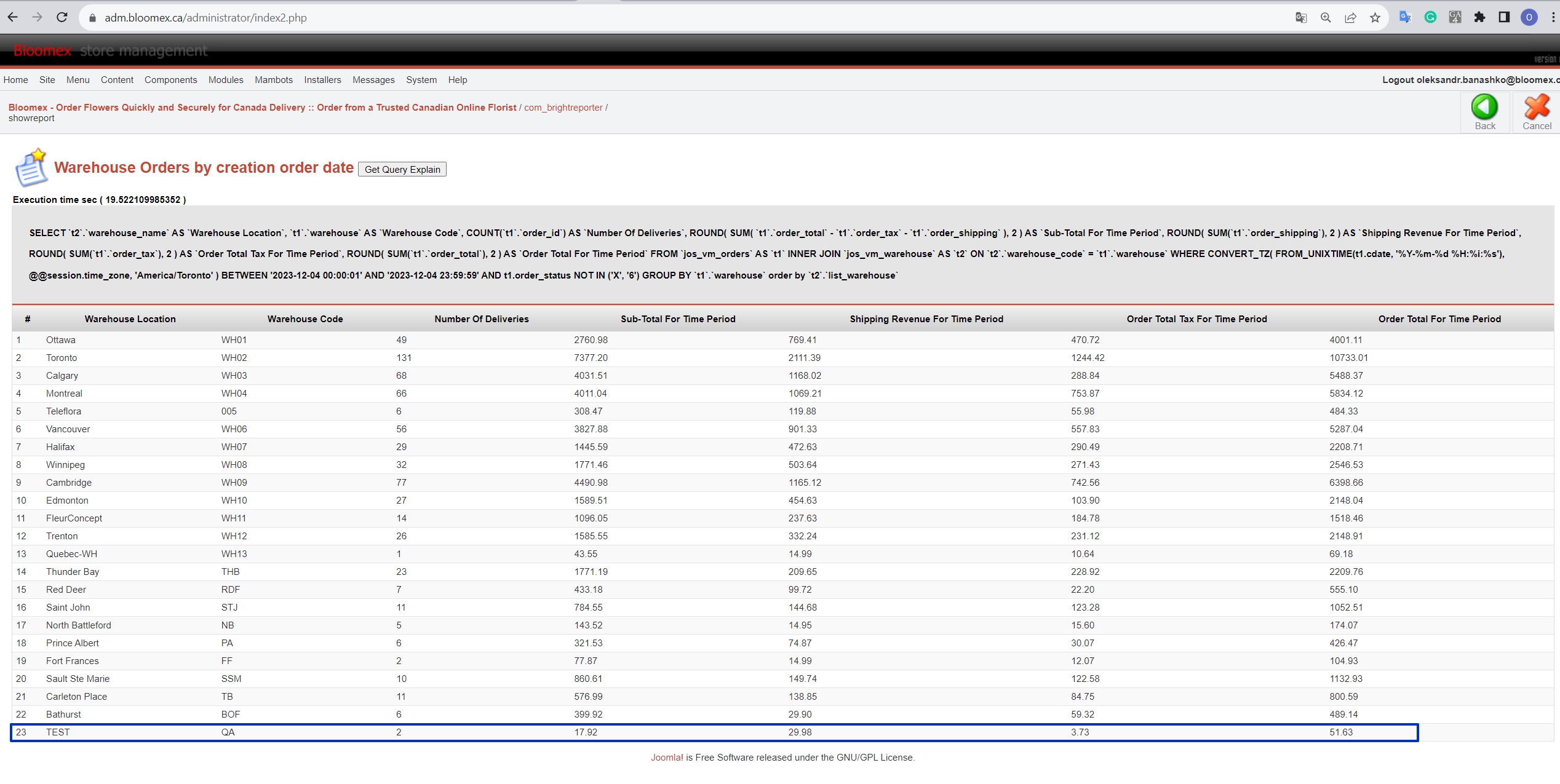Select the Cambridge warehouse cell
This screenshot has width=1560, height=784.
69,483
